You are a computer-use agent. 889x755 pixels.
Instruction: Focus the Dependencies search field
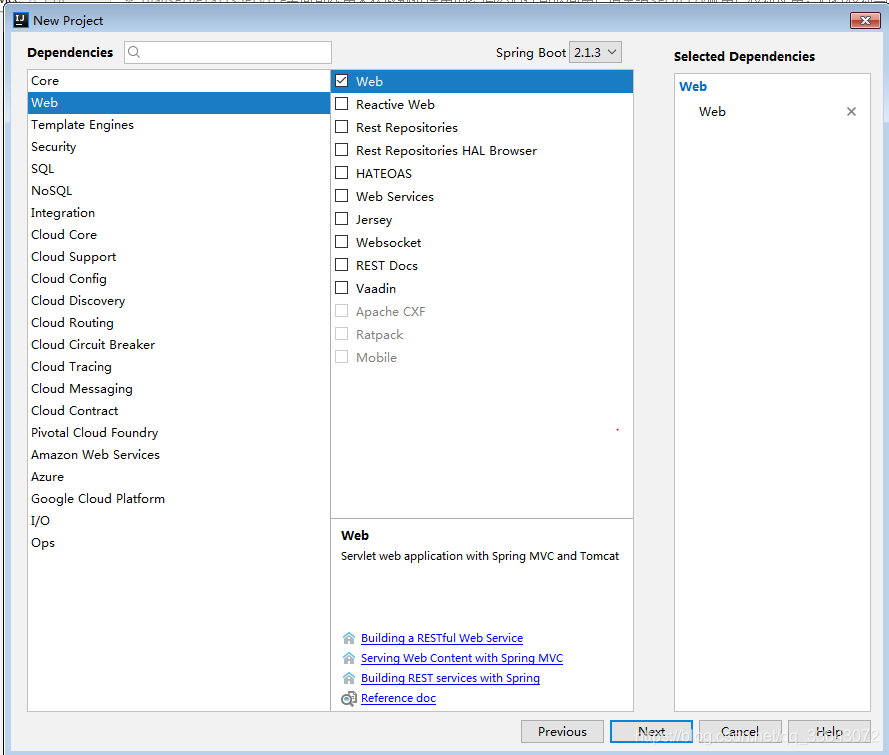click(228, 52)
